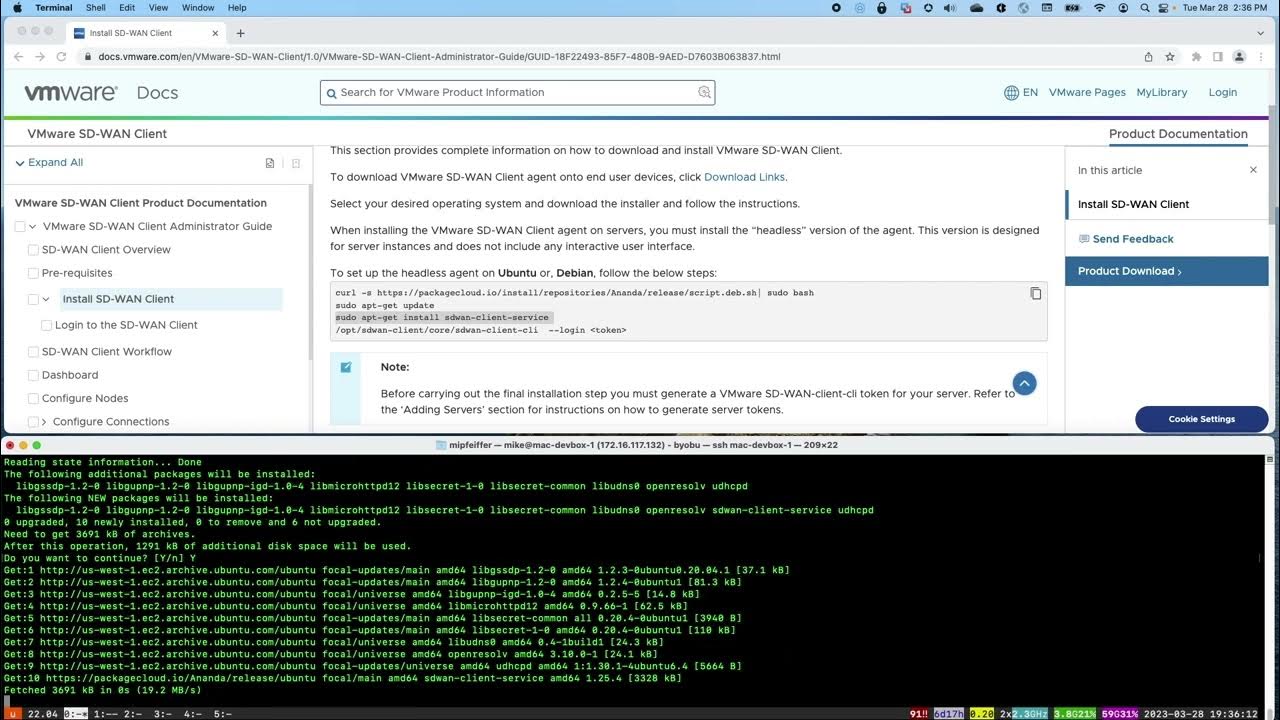Click the PDF export icon beside Expand All
1280x720 pixels.
coord(270,163)
